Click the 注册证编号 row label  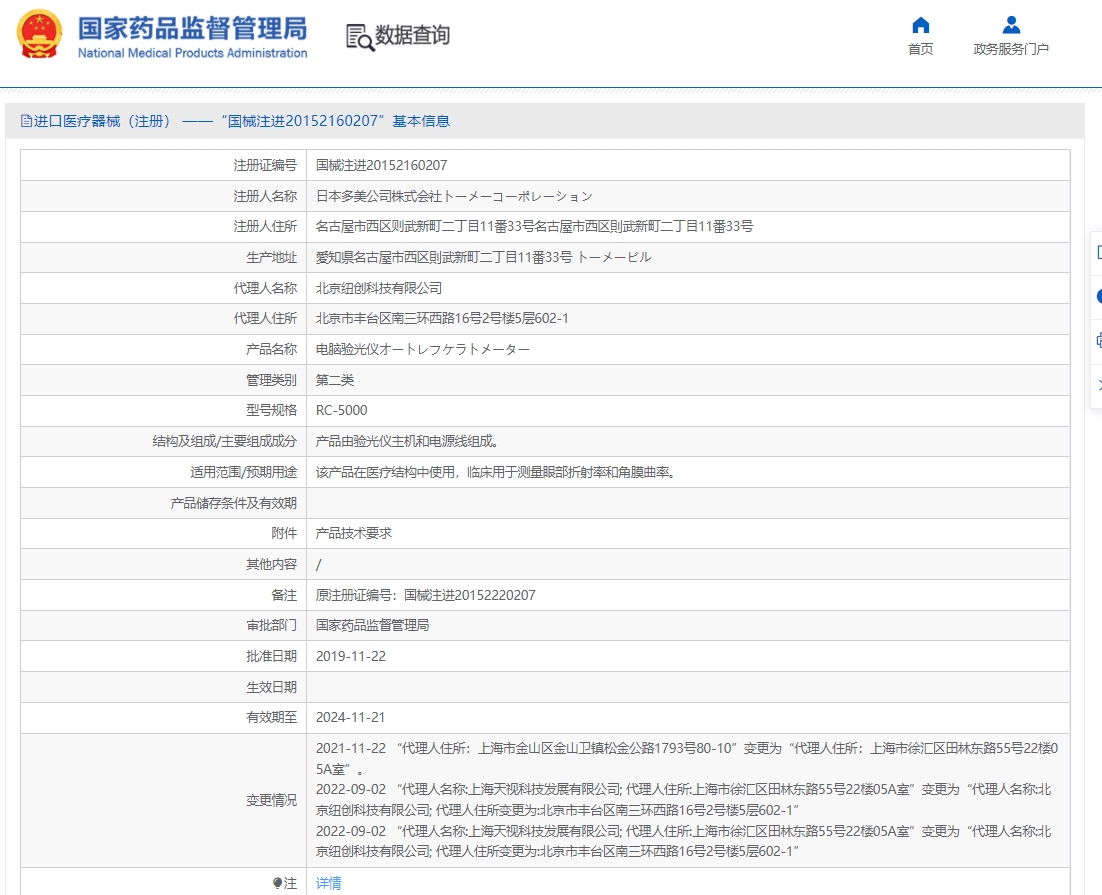pyautogui.click(x=265, y=165)
